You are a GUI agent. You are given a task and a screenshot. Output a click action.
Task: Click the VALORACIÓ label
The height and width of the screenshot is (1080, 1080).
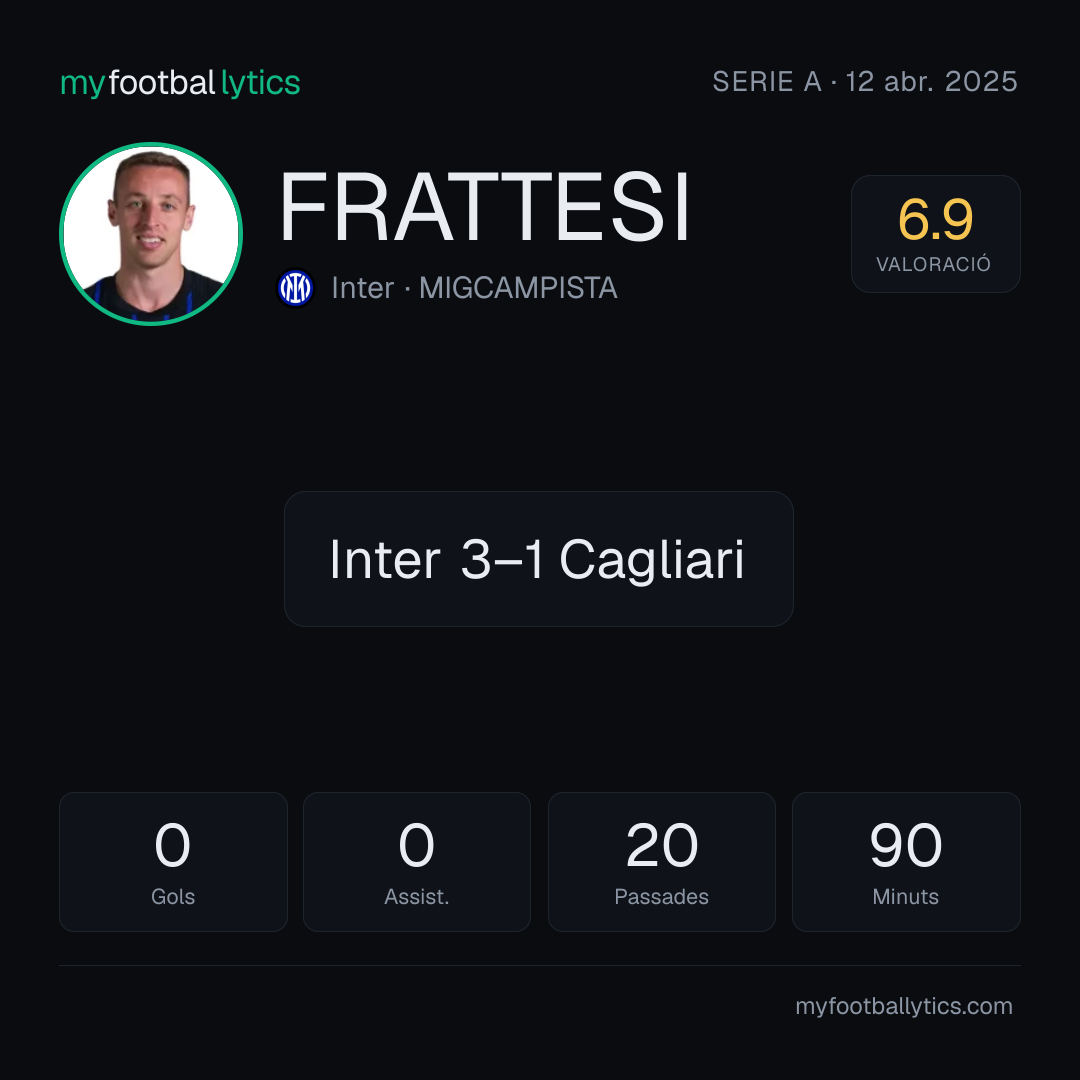934,264
